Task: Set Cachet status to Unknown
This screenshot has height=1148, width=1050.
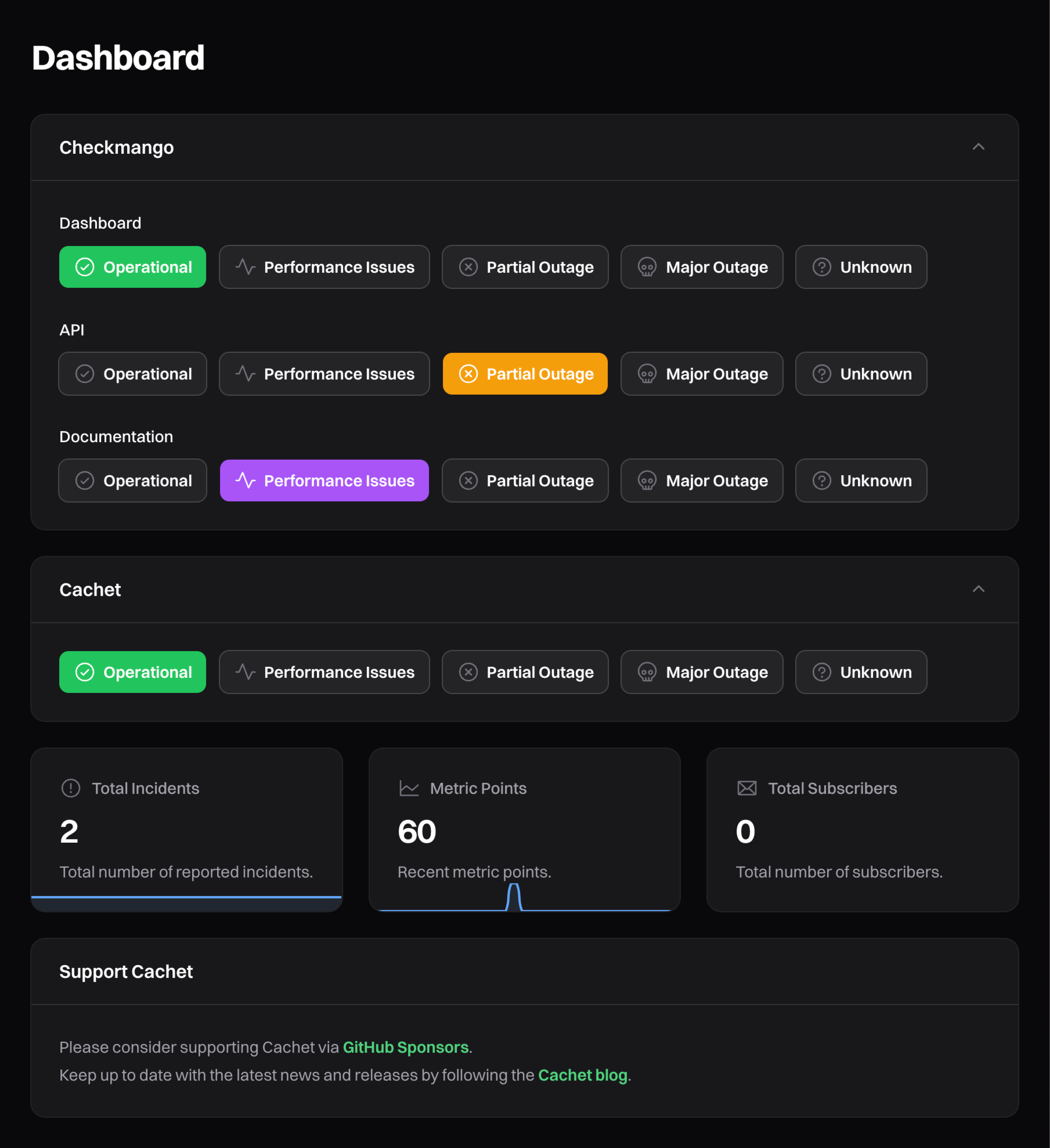Action: click(x=861, y=672)
